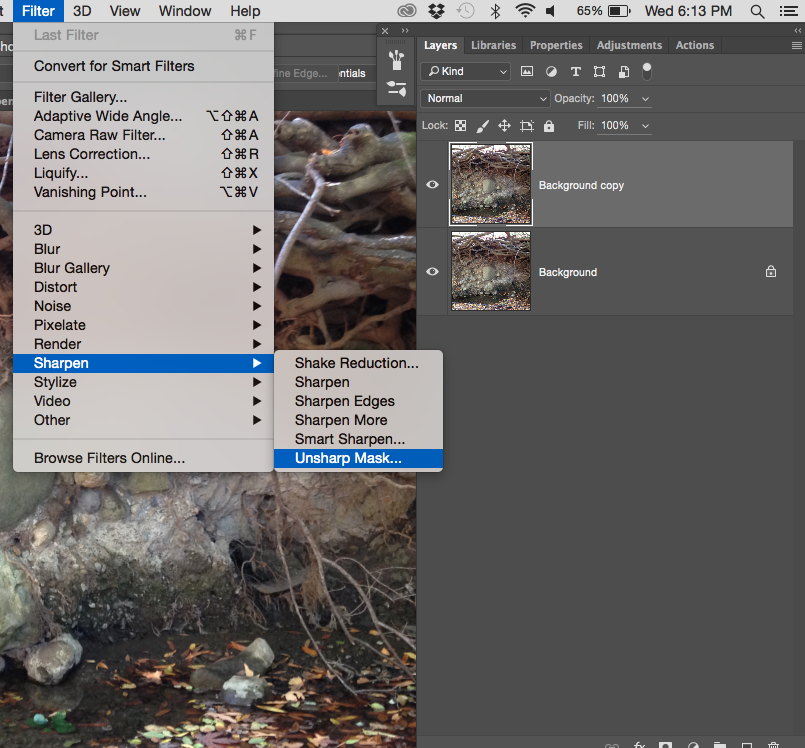Click the volume speaker icon
805x748 pixels.
(x=550, y=11)
